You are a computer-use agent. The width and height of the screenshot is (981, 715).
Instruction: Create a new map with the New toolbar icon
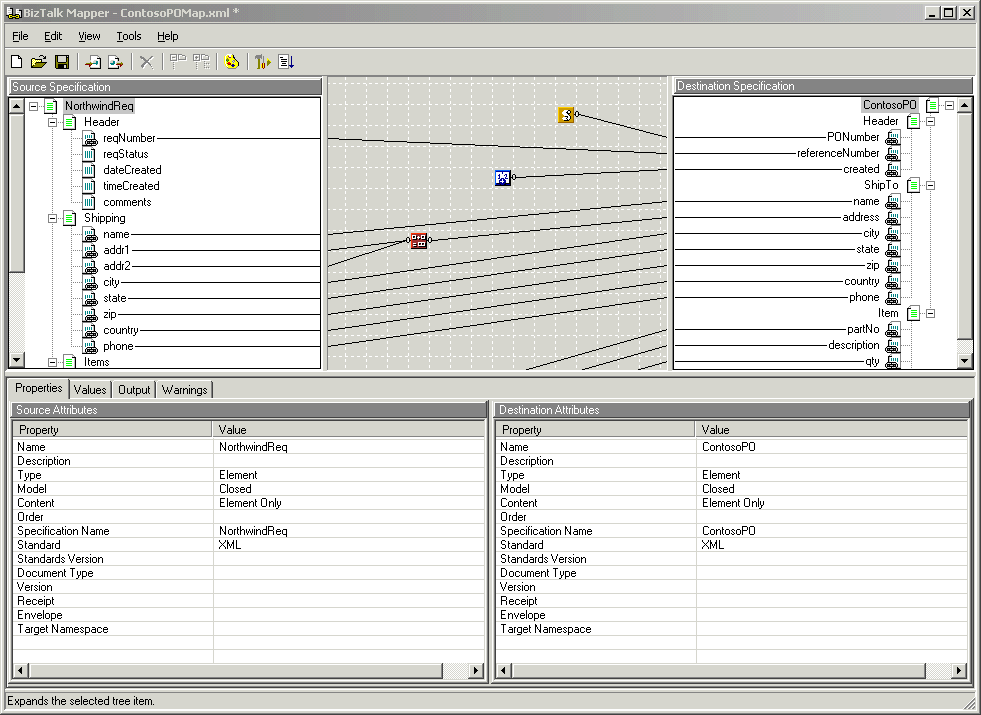coord(17,61)
